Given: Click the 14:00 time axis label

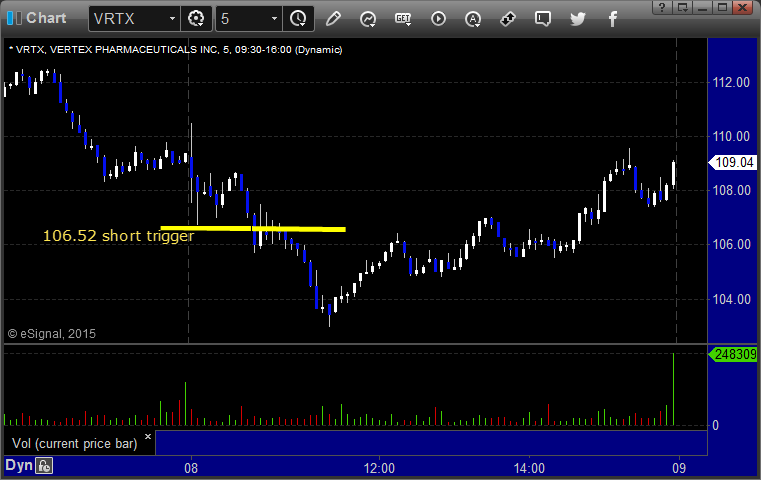Looking at the screenshot, I should click(529, 468).
